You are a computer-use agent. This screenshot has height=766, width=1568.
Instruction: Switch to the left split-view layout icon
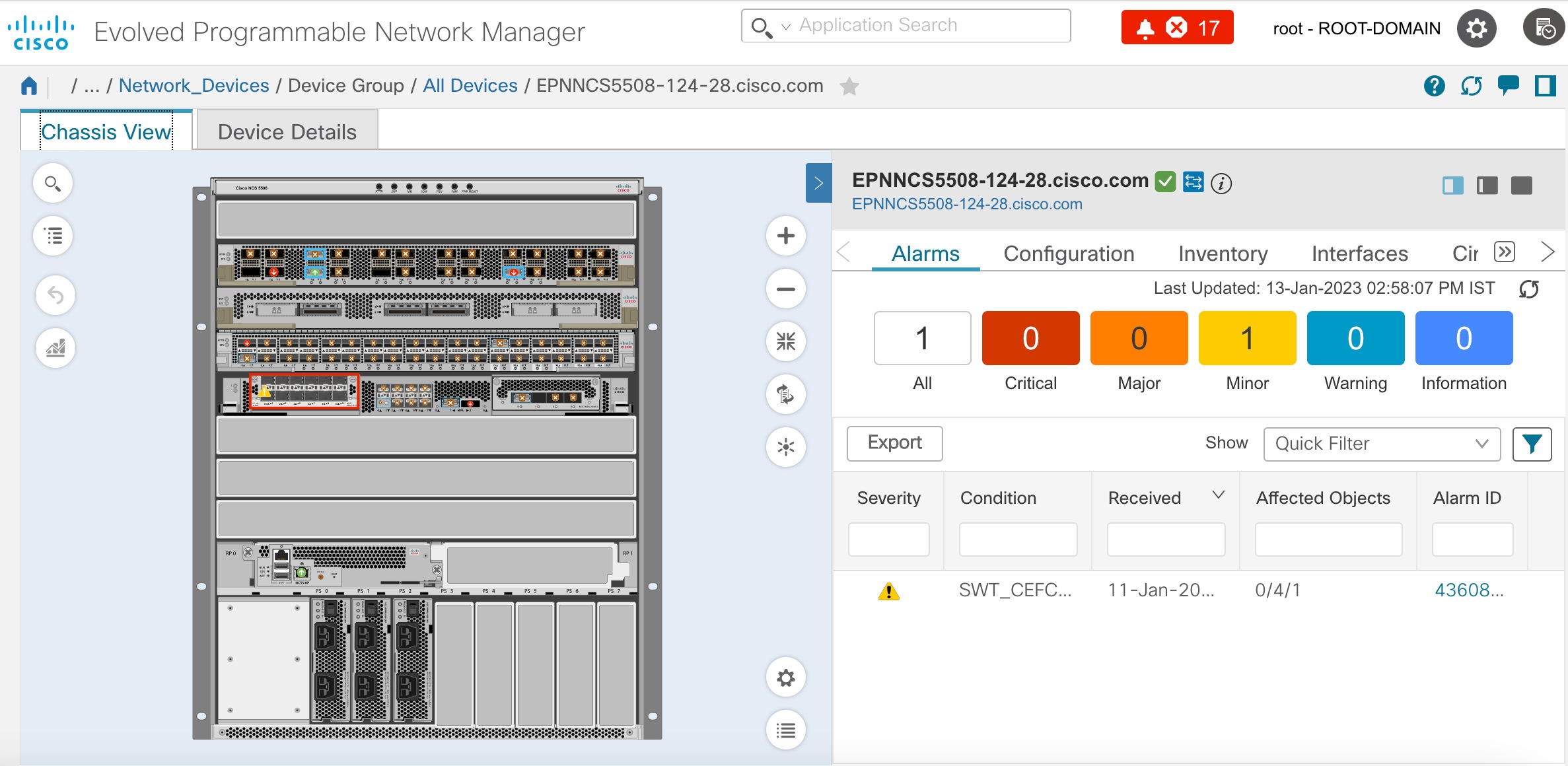[1452, 186]
